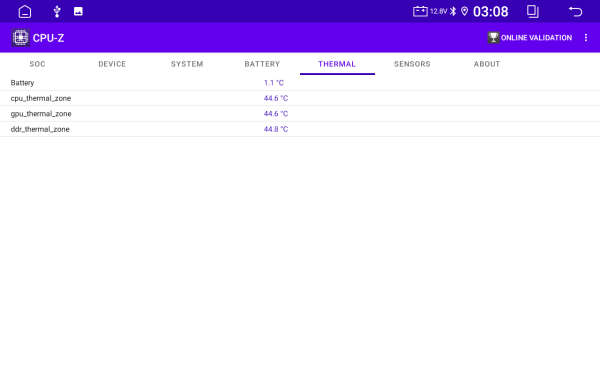Tap the gpu_thermal_zone 44.6 °C value

click(x=276, y=114)
